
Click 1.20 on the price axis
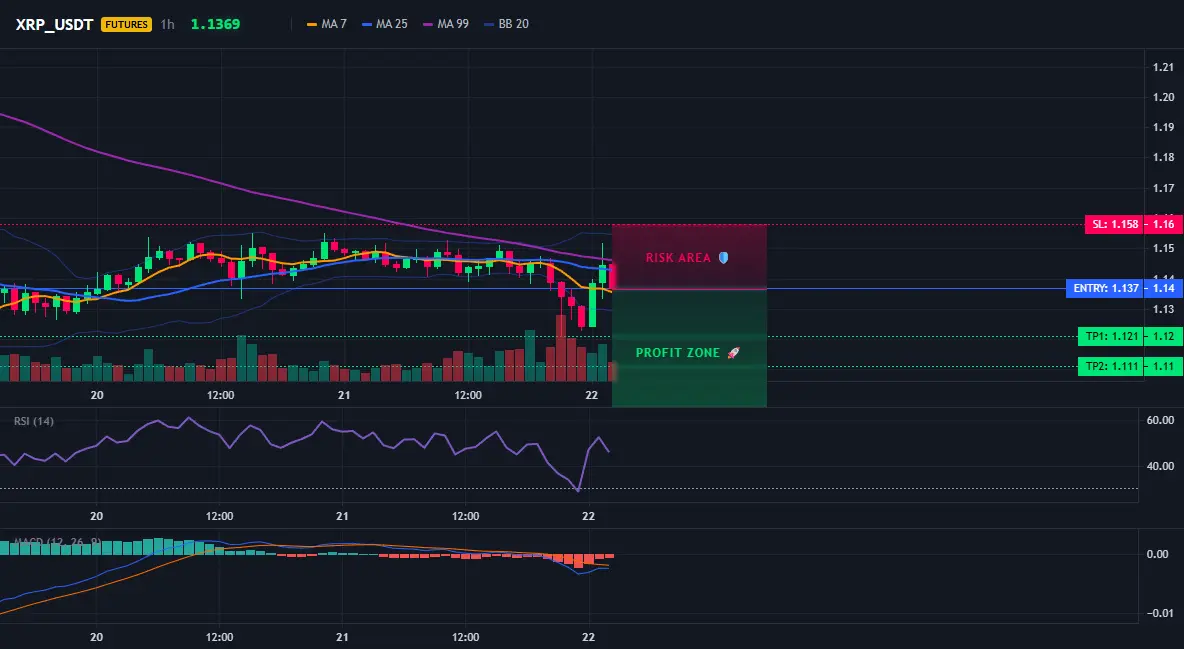point(1164,97)
